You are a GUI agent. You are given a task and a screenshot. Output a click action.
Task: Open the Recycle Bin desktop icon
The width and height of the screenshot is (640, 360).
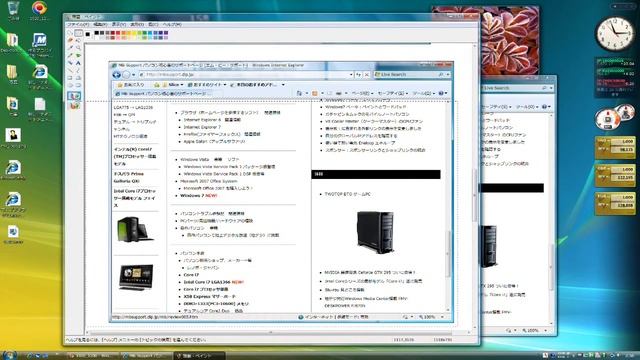13,11
